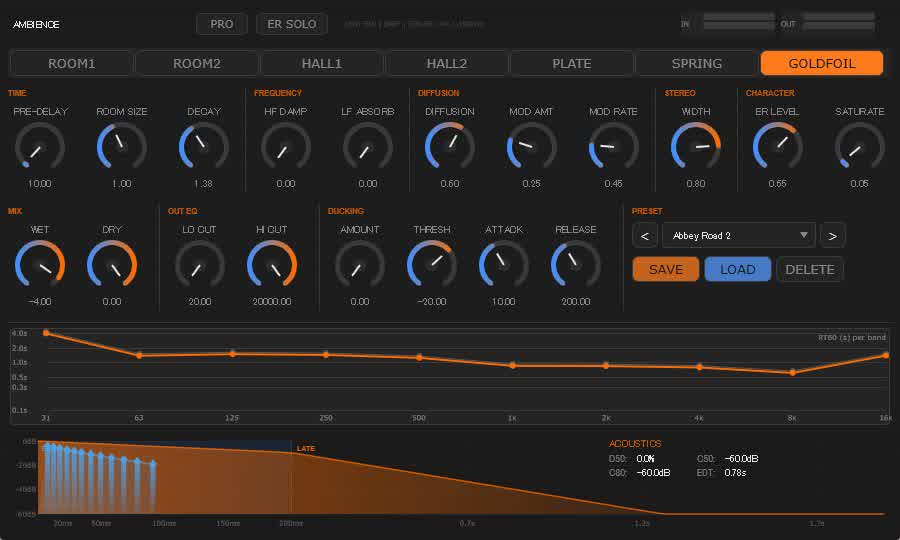Viewport: 900px width, 540px height.
Task: Click the ROOM SIZE knob
Action: (122, 146)
